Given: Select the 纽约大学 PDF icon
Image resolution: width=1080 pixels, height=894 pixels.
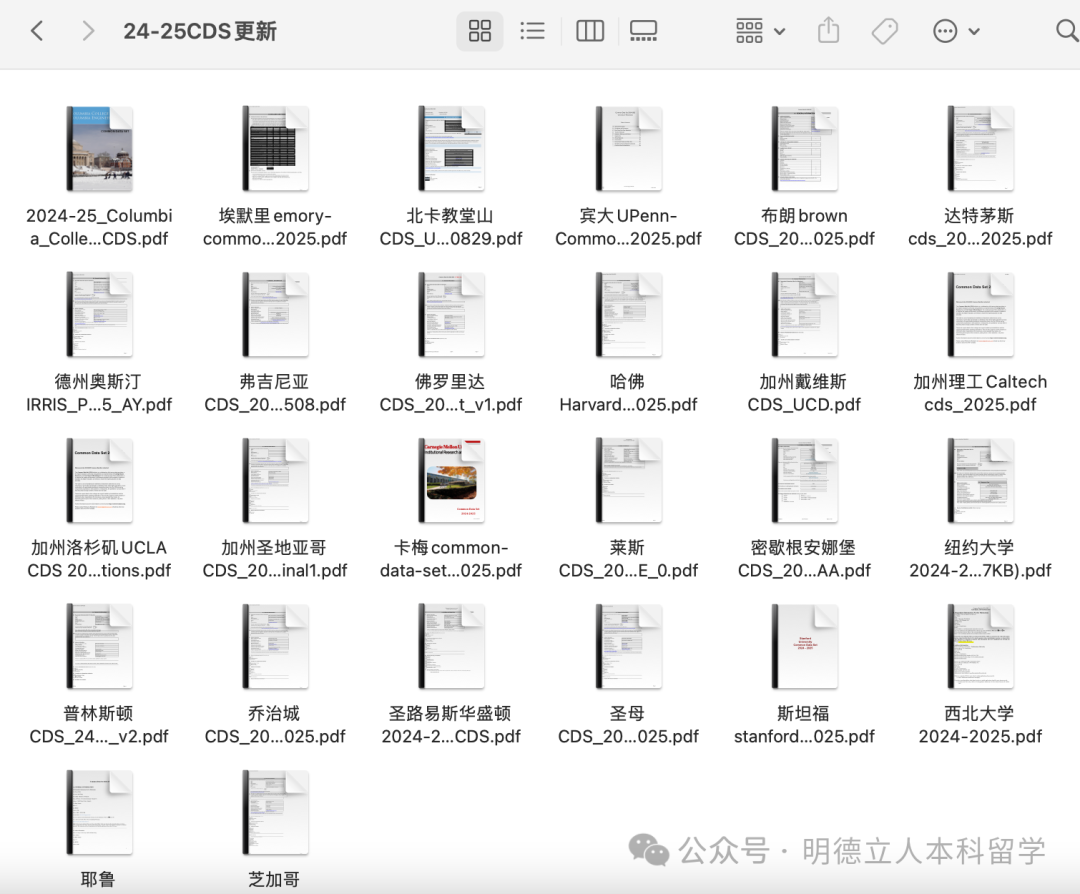Looking at the screenshot, I should point(980,481).
